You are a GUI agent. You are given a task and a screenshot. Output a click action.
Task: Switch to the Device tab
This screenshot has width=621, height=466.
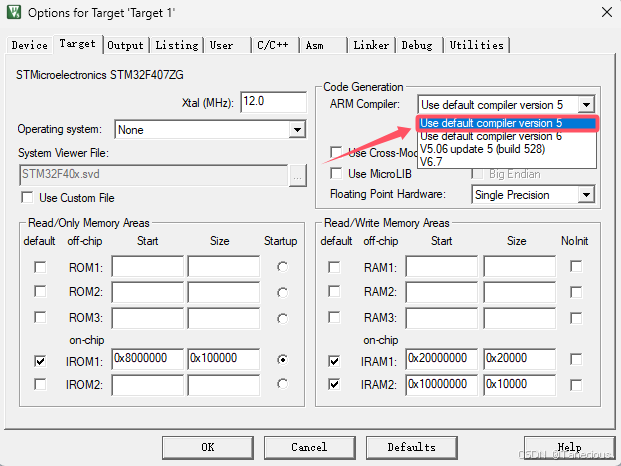[x=29, y=45]
